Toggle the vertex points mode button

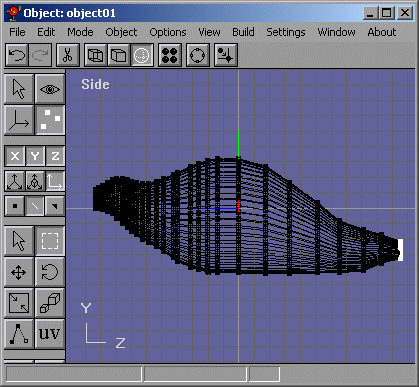[50, 120]
